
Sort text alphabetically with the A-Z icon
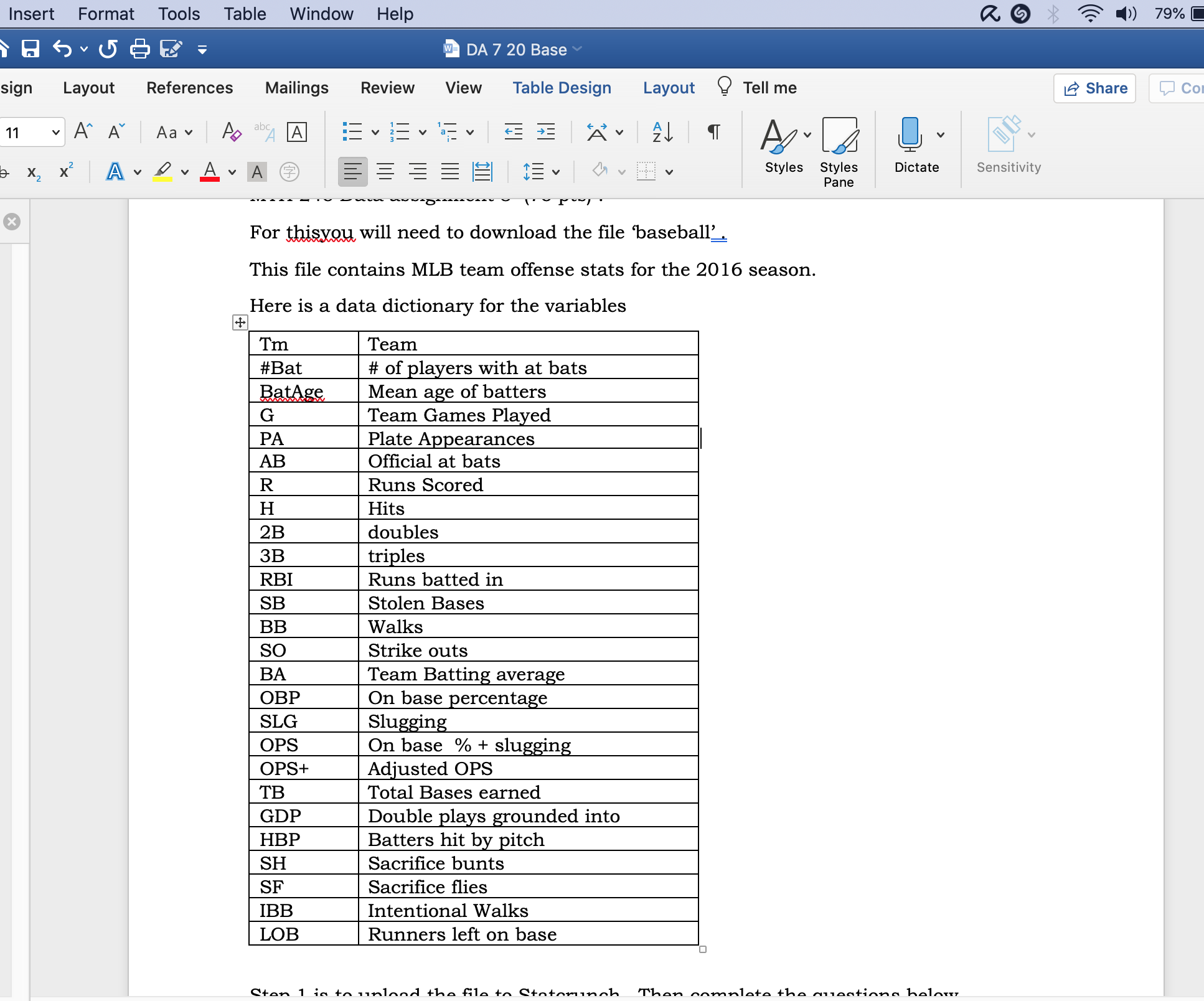coord(661,132)
